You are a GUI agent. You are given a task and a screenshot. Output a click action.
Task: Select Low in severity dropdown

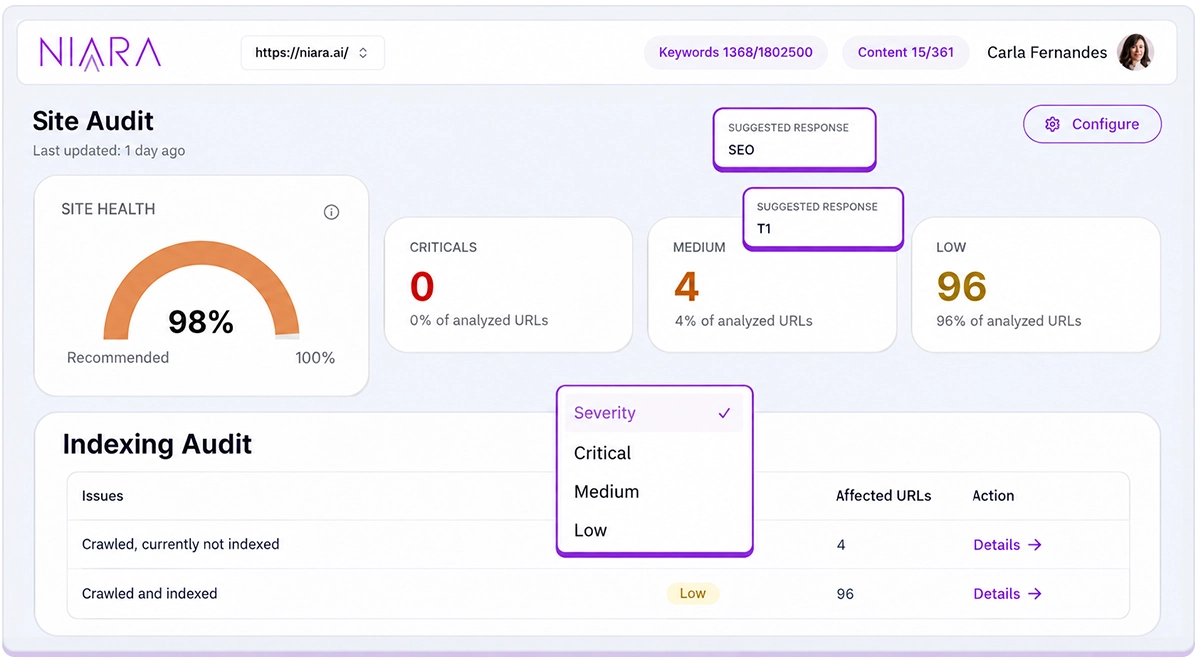[x=654, y=531]
